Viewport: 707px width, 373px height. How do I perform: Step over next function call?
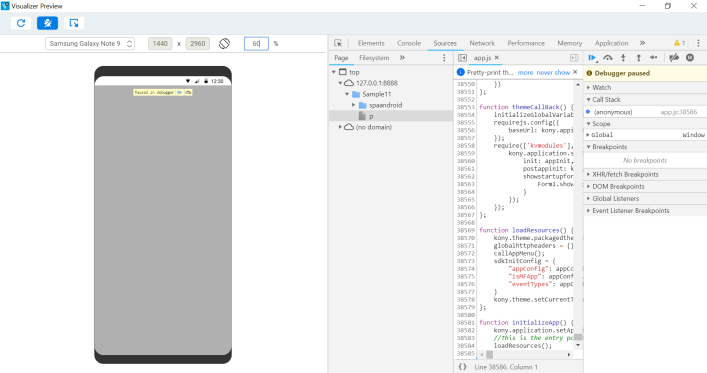pos(608,58)
